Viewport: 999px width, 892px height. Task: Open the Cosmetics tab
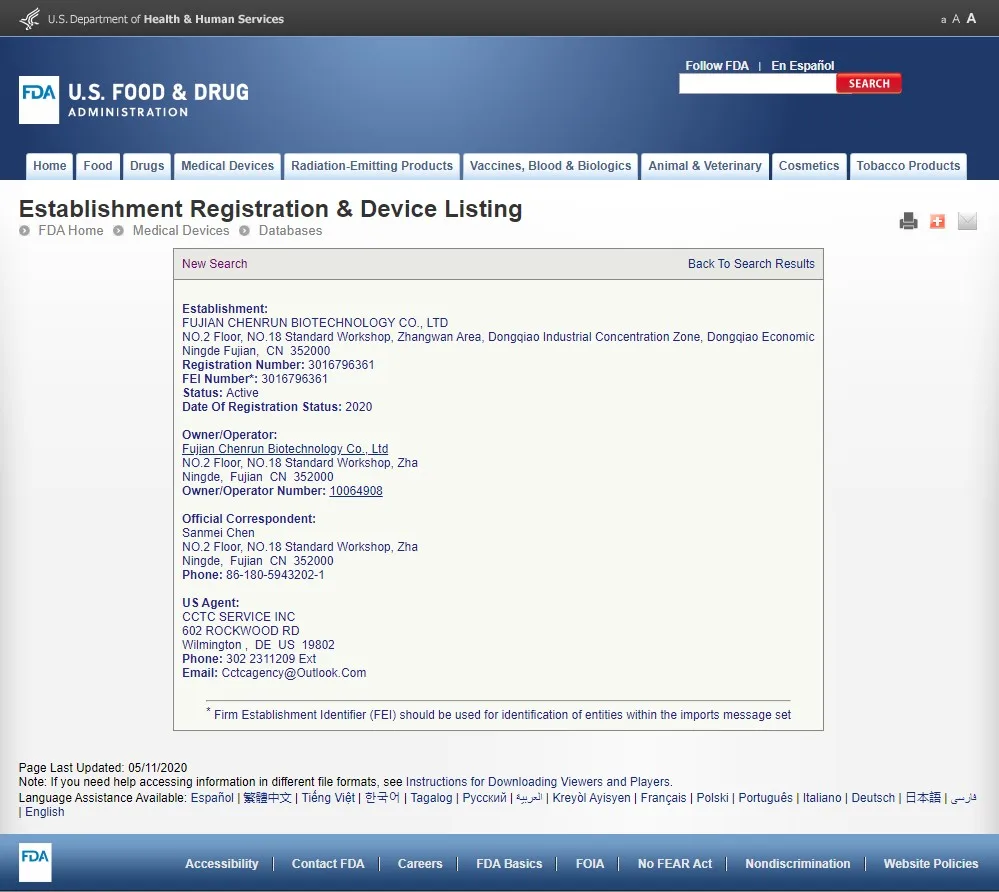click(809, 166)
